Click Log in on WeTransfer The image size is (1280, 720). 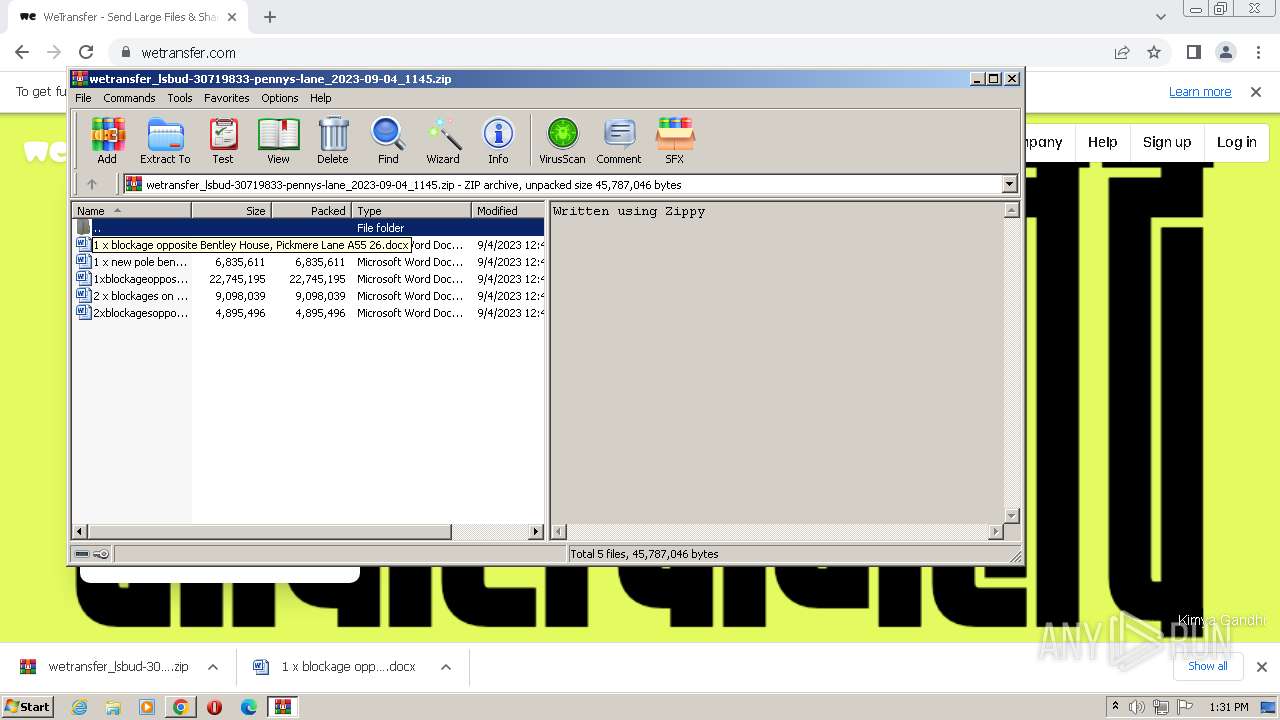[x=1236, y=142]
